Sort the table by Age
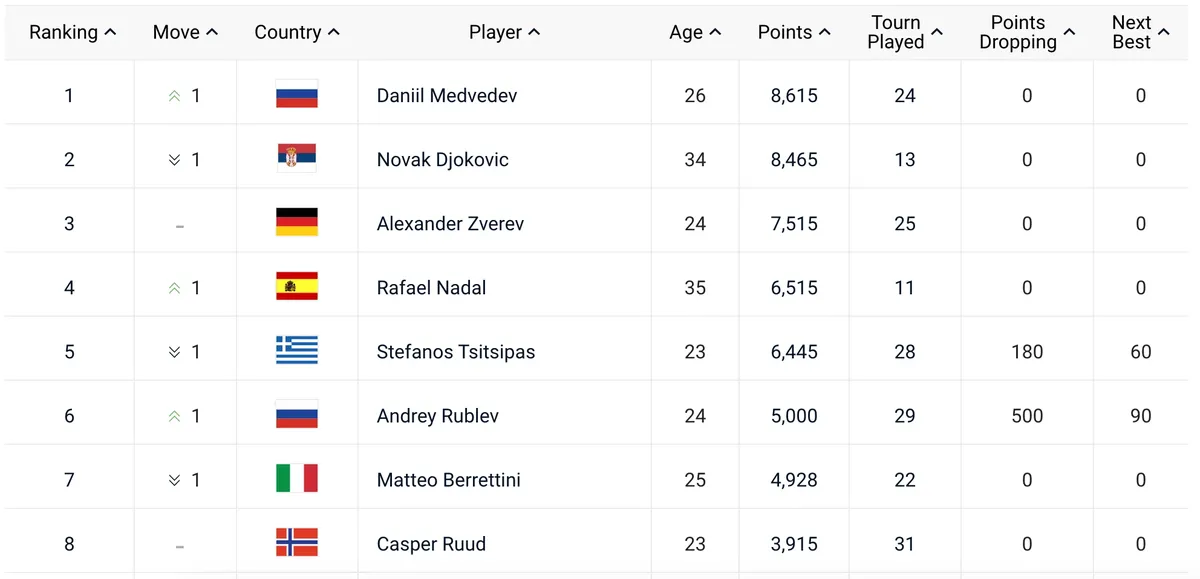The width and height of the screenshot is (1200, 579). pos(695,32)
